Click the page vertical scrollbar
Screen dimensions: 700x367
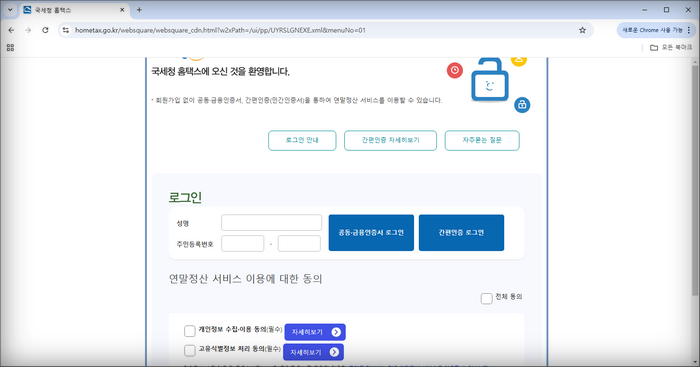pos(695,180)
